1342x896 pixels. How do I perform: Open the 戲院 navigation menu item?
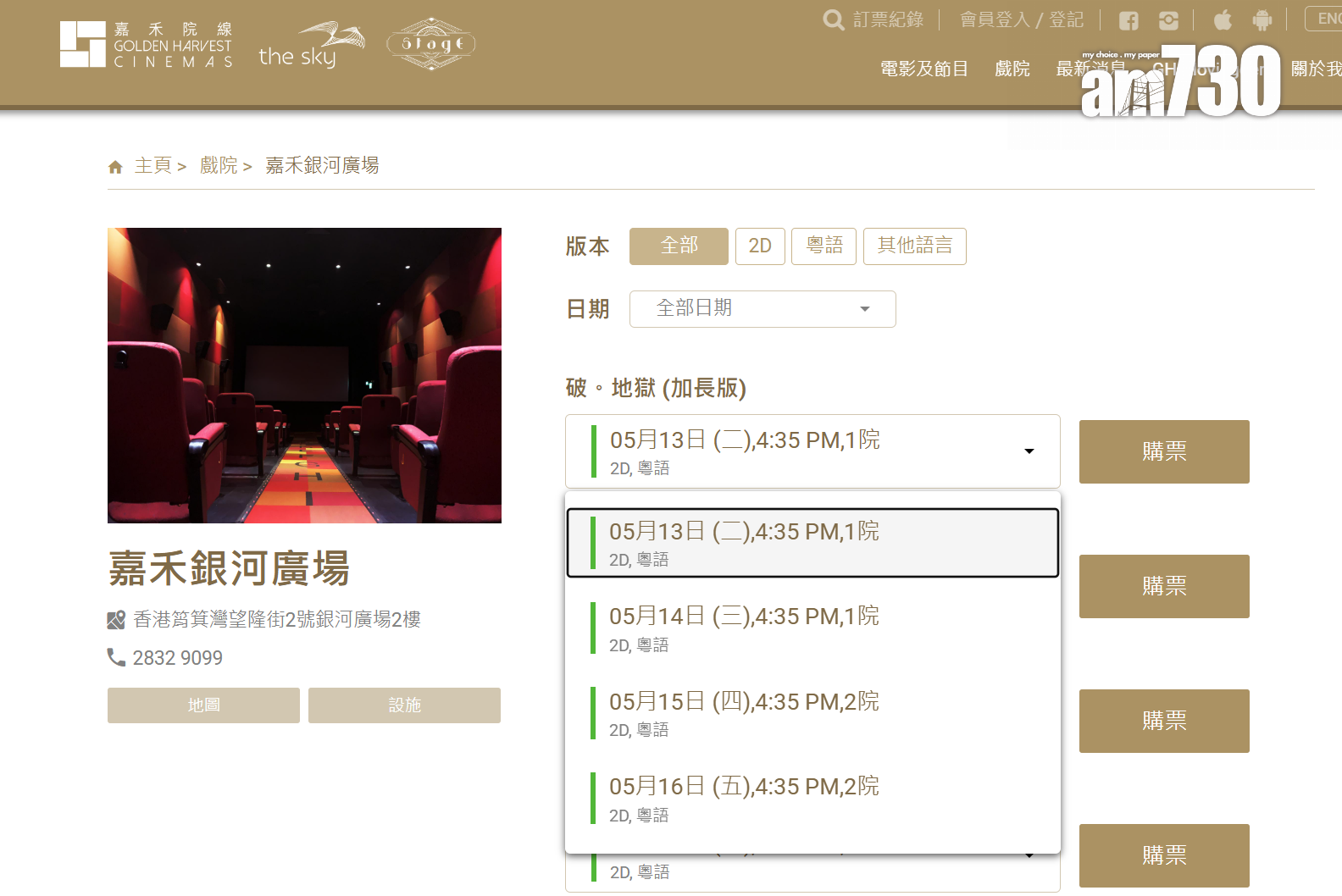pyautogui.click(x=1012, y=69)
